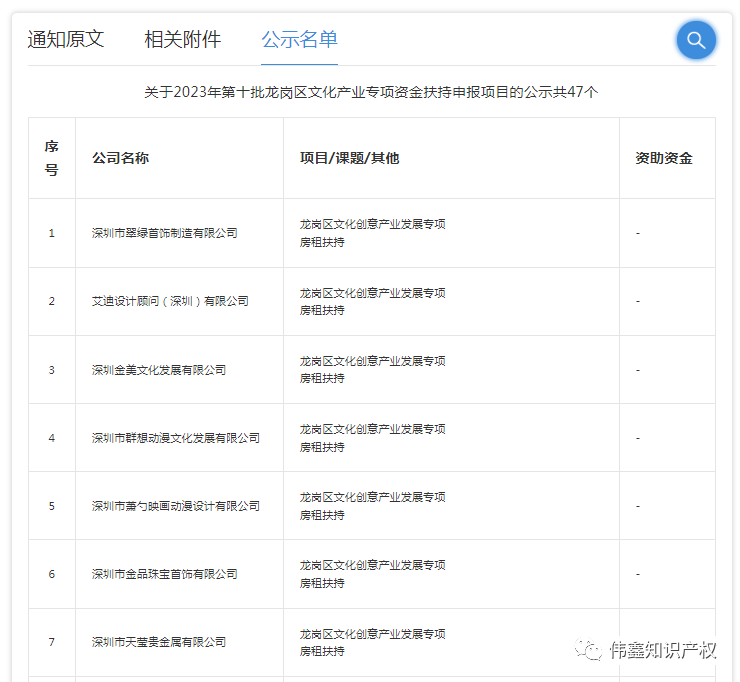Click funding dash in 金品珠宝 row
This screenshot has height=682, width=740.
[638, 574]
